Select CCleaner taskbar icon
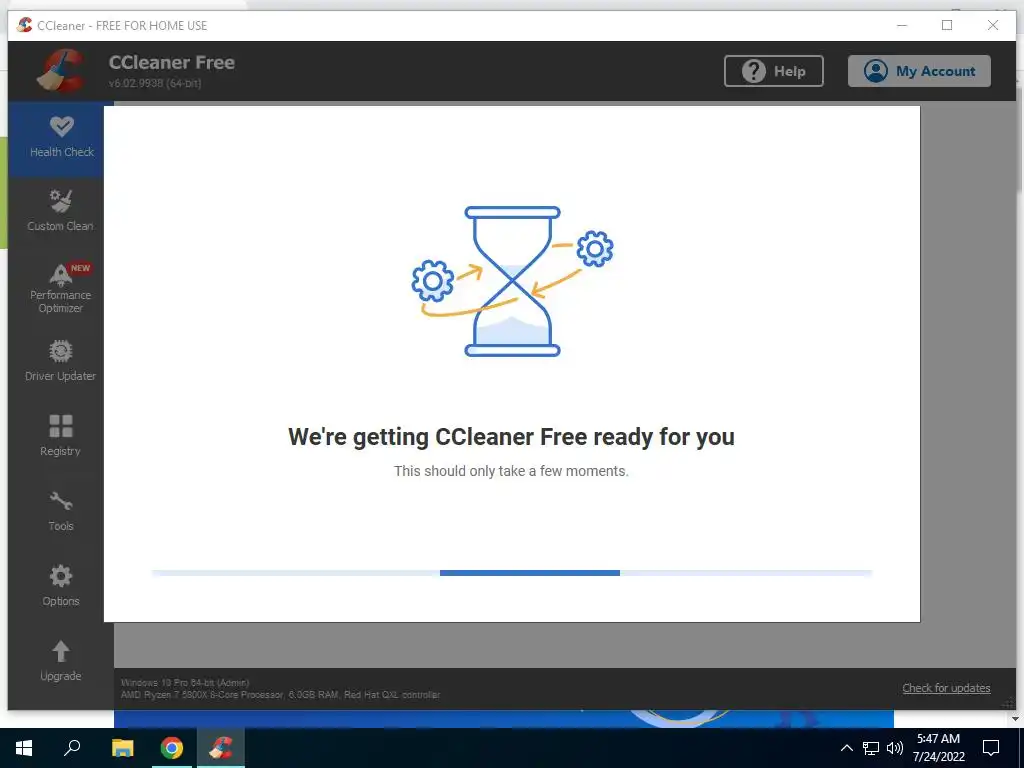Screen dimensions: 1024x768 [x=221, y=748]
